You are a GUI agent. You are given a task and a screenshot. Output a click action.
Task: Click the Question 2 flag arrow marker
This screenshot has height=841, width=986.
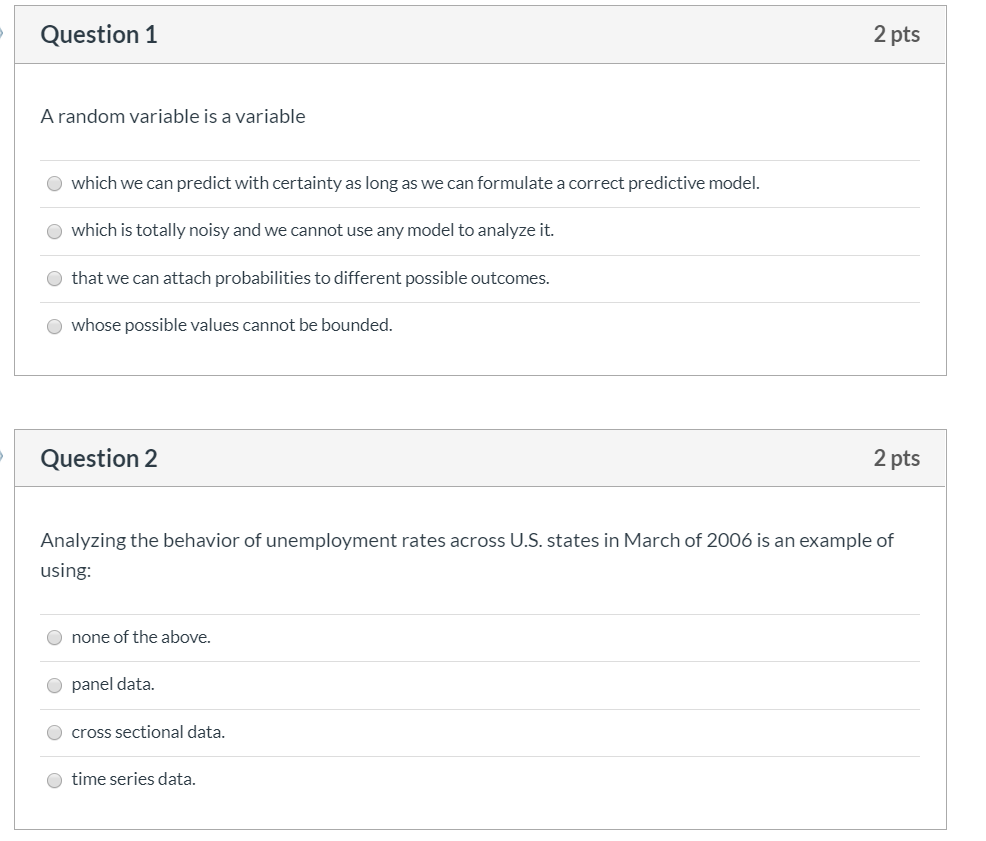[2, 457]
